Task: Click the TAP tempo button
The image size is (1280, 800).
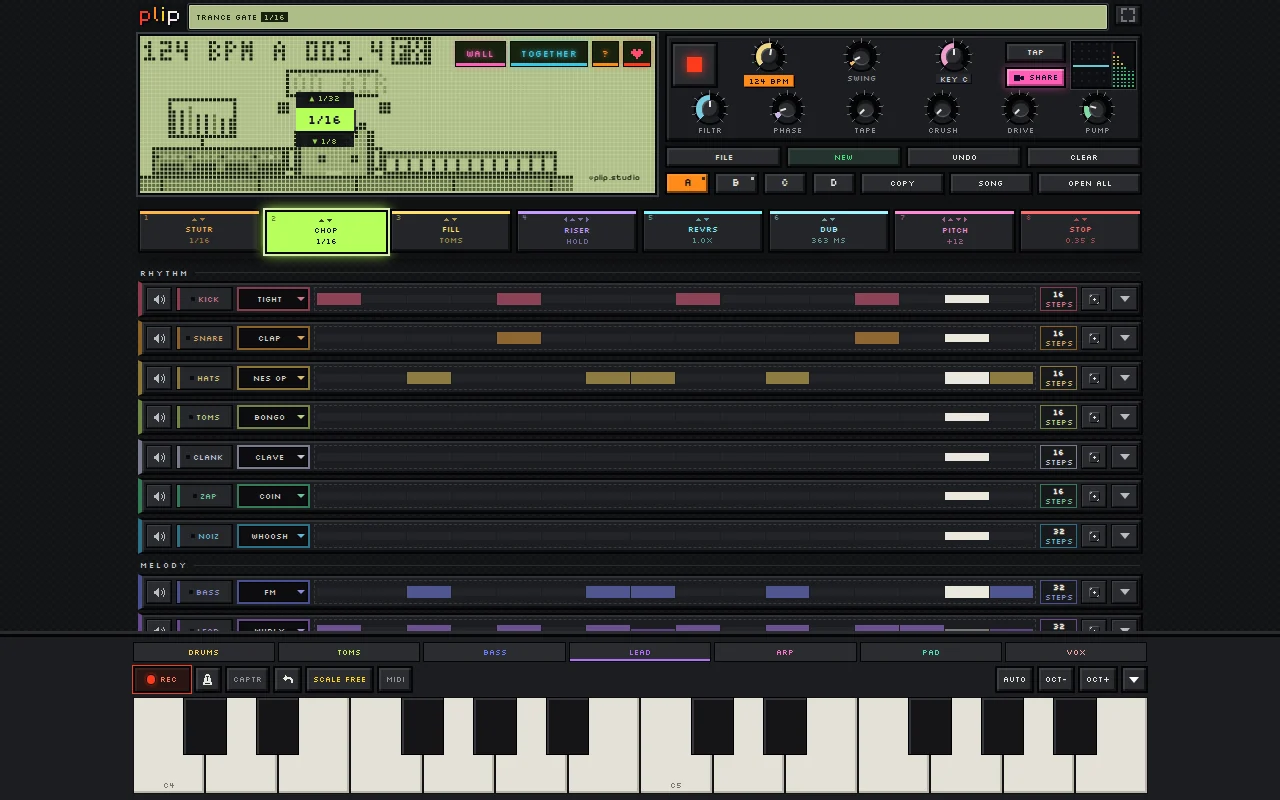Action: [x=1035, y=52]
